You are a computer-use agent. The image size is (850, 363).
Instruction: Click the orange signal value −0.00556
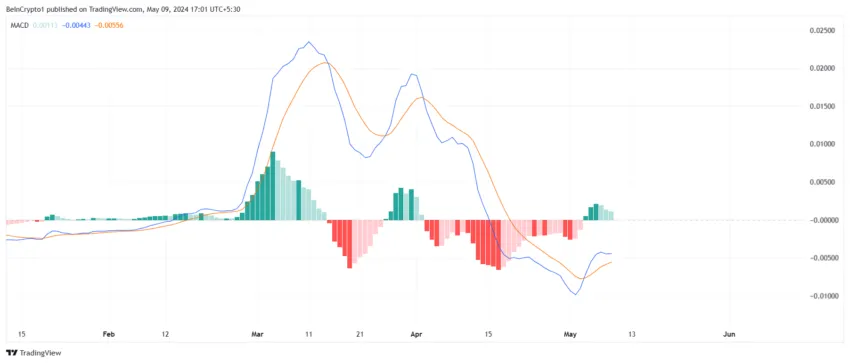(x=108, y=25)
